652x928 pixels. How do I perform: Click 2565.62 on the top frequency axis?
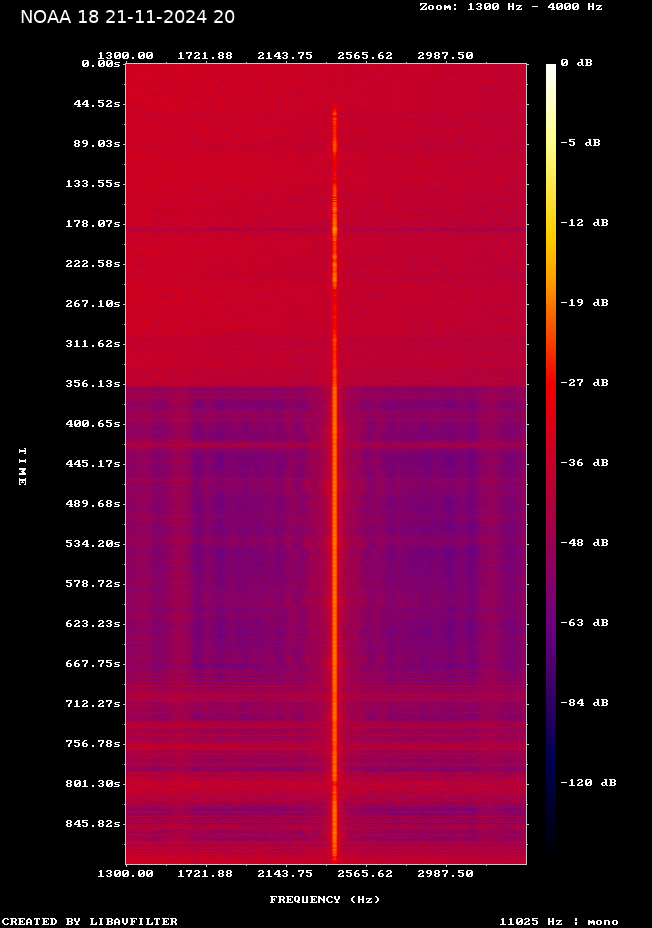click(365, 55)
